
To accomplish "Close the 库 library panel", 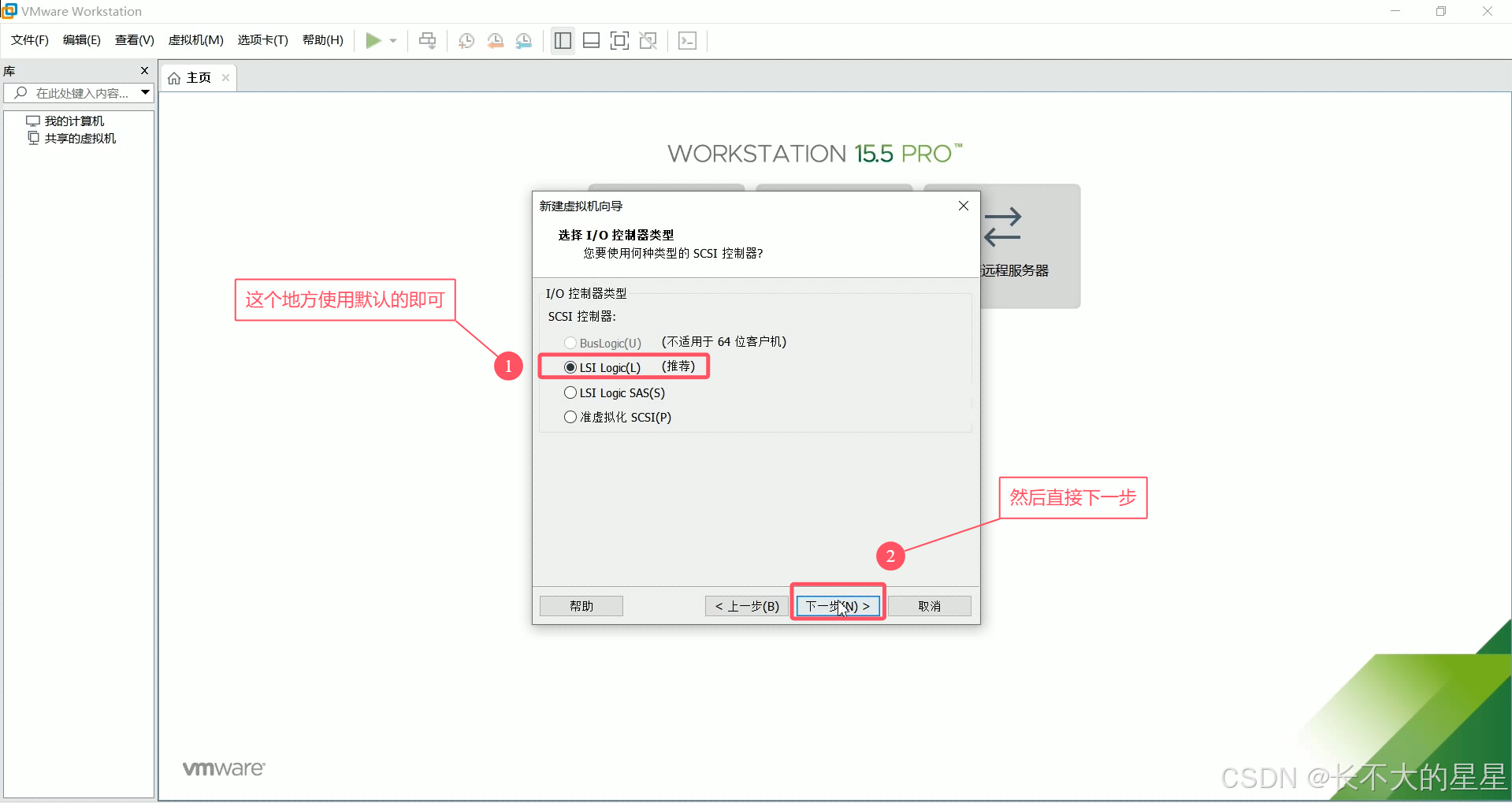I will pos(144,71).
